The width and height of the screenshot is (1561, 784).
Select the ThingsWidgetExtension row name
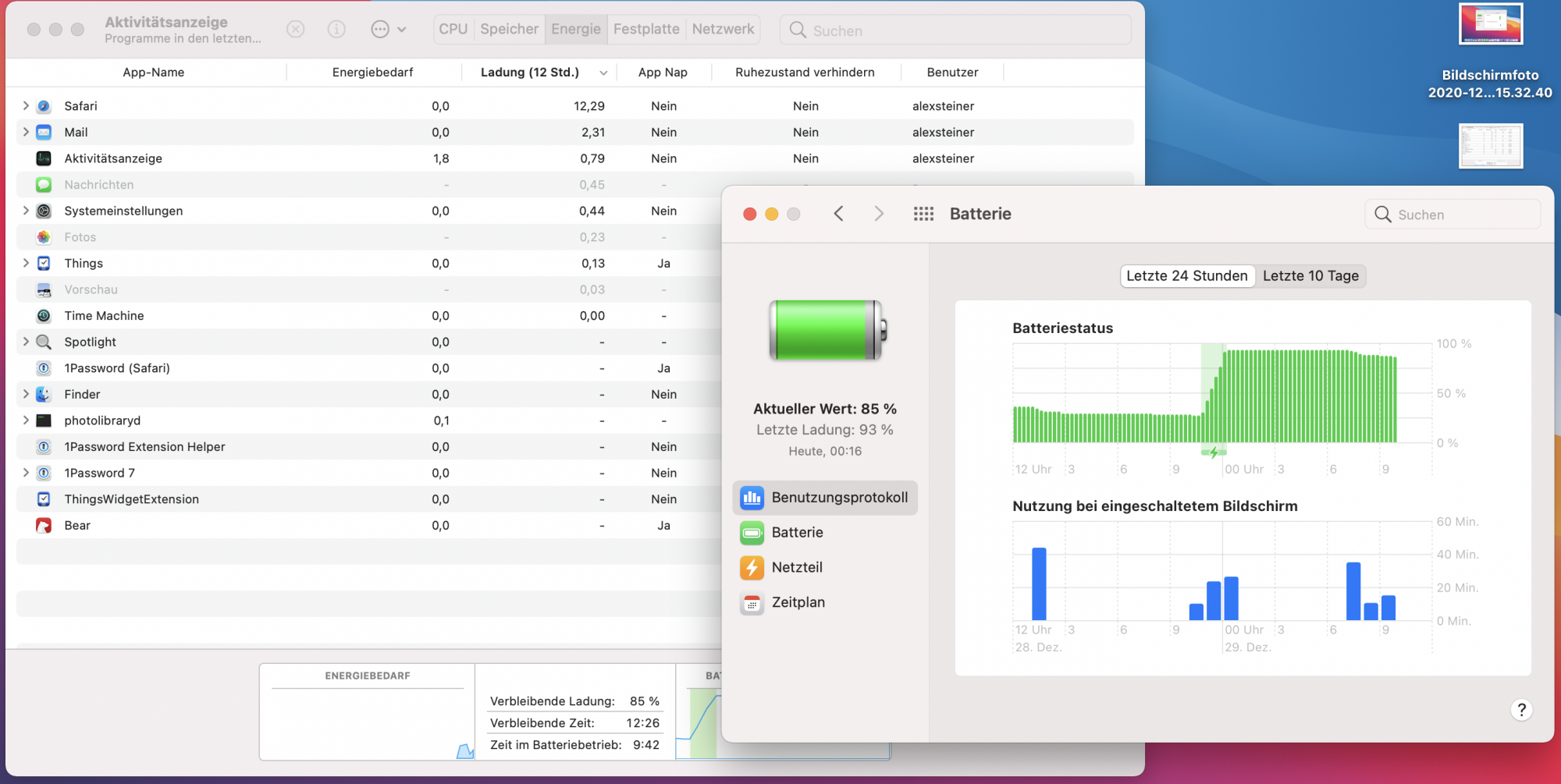[131, 499]
